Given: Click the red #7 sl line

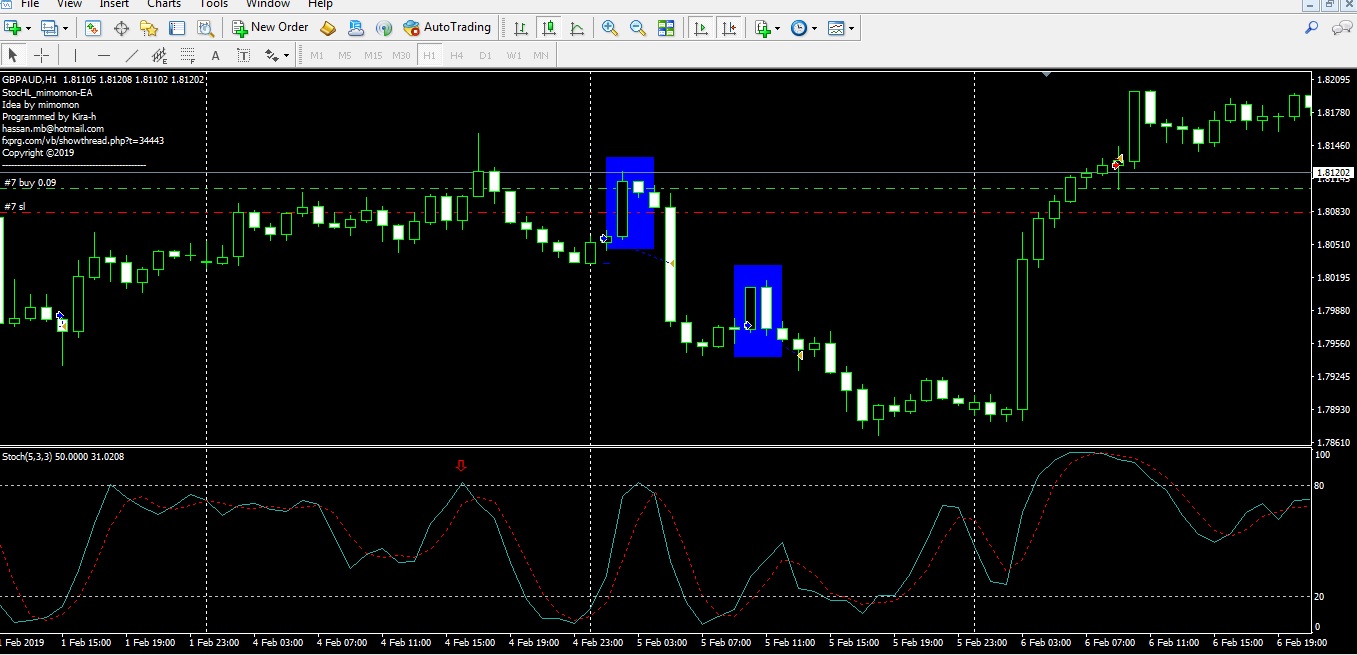Looking at the screenshot, I should (x=600, y=212).
